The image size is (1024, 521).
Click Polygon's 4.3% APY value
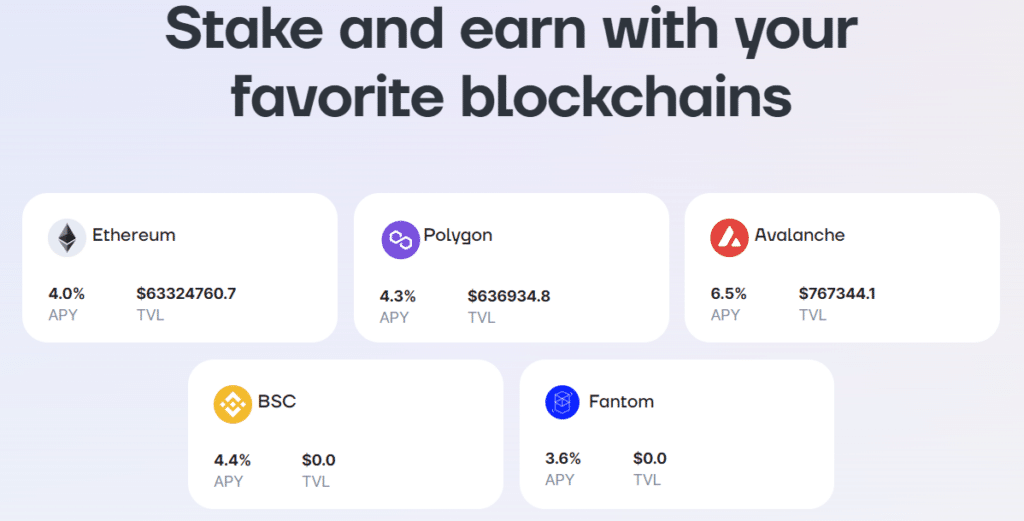coord(398,296)
